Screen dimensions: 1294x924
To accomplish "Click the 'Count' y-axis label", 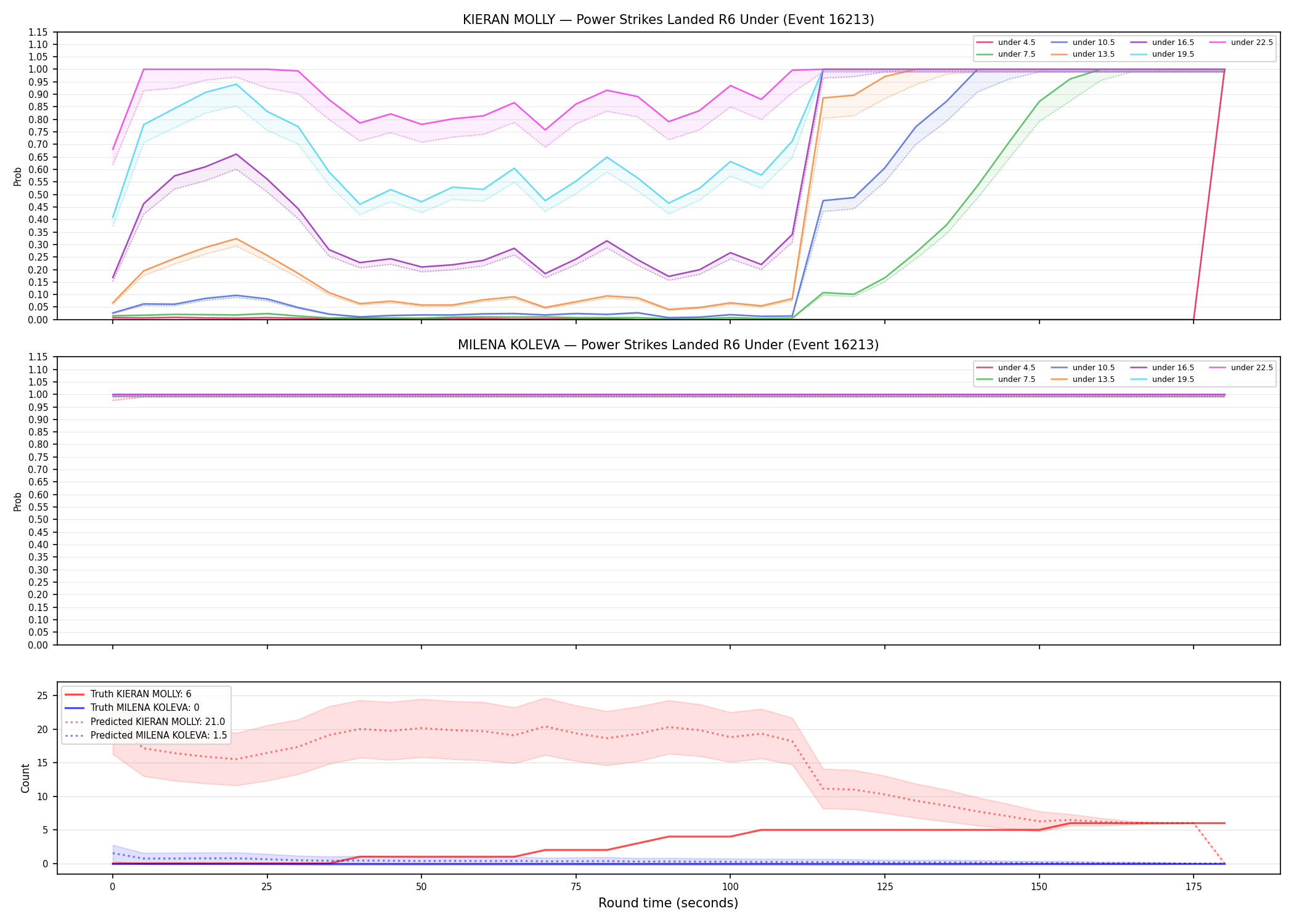I will tap(25, 778).
